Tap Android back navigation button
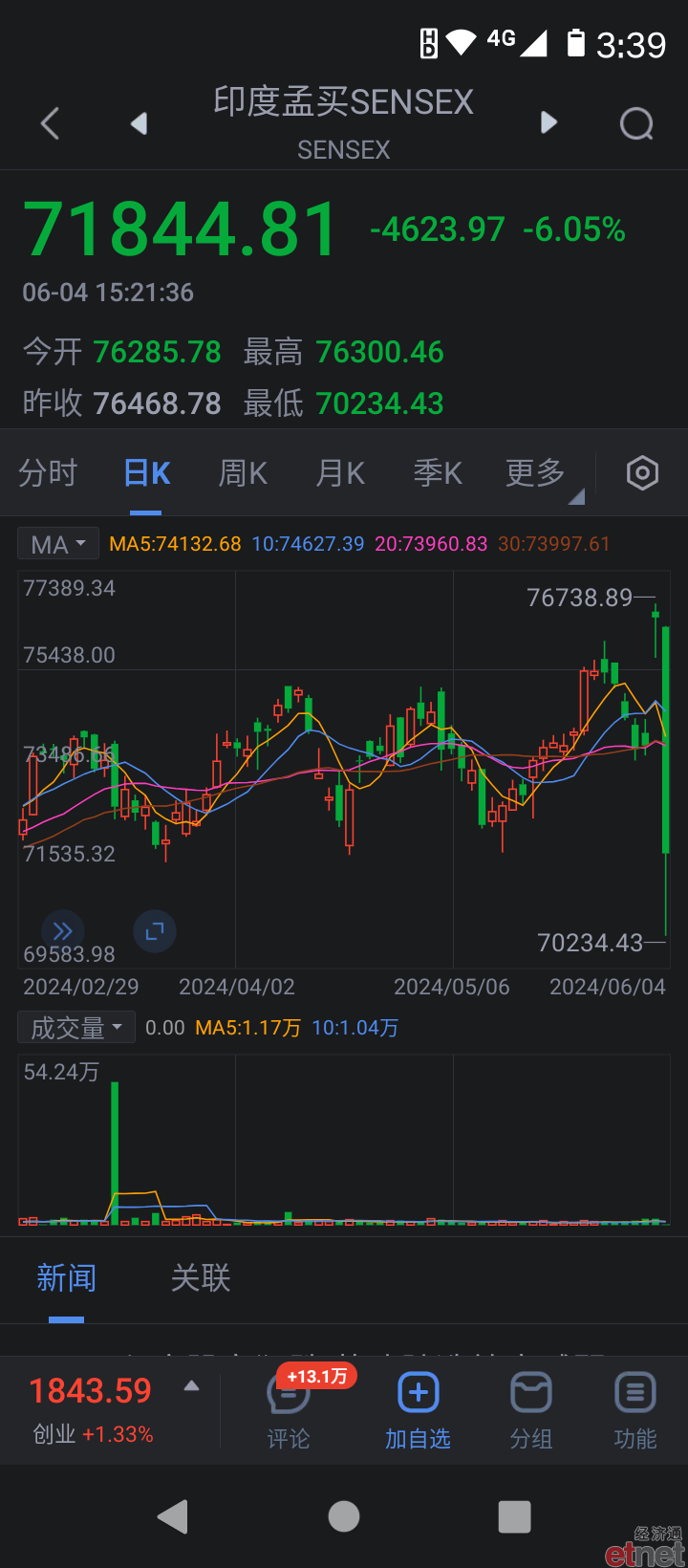This screenshot has height=1568, width=688. pos(173,1516)
